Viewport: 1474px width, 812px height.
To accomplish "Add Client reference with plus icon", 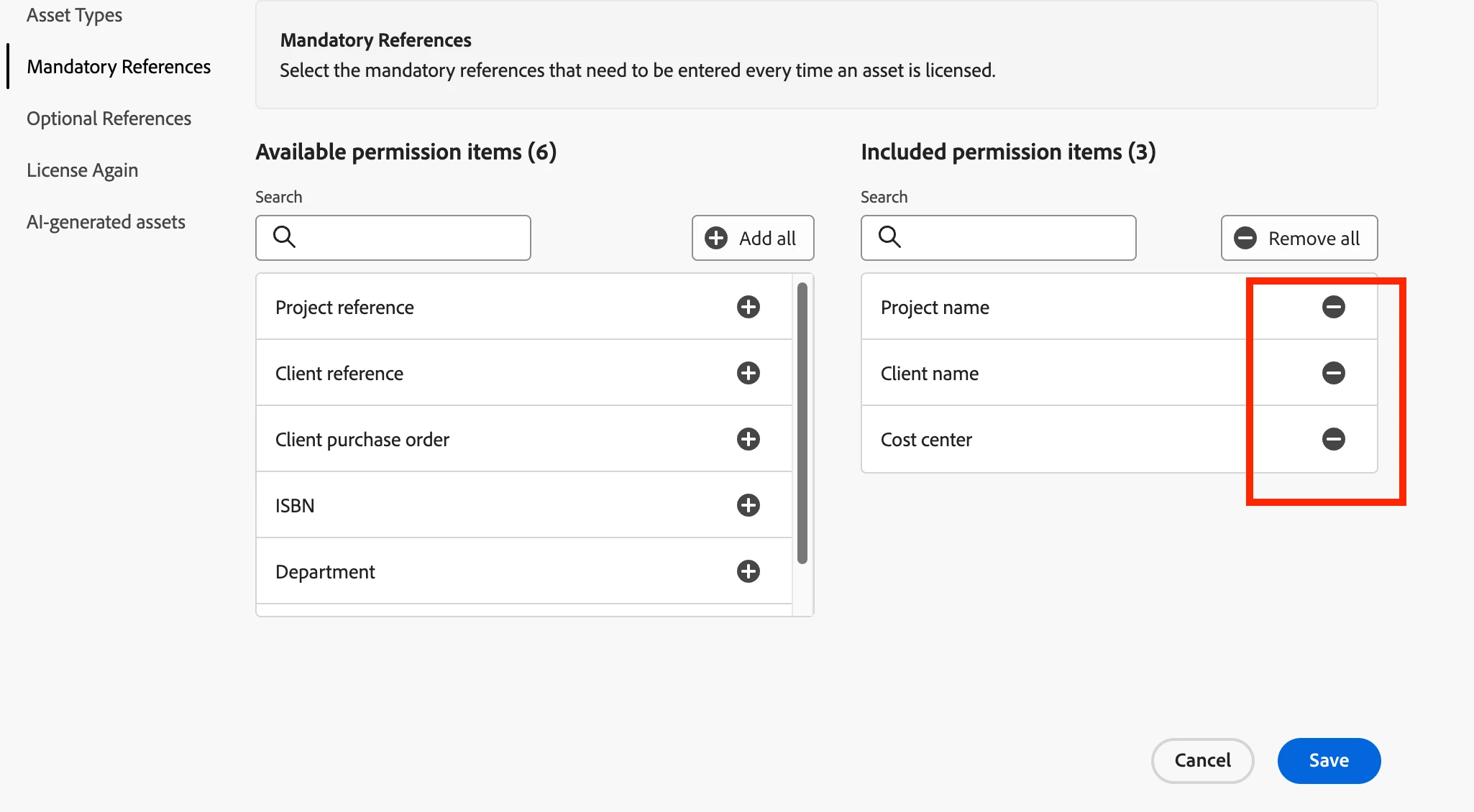I will point(748,373).
